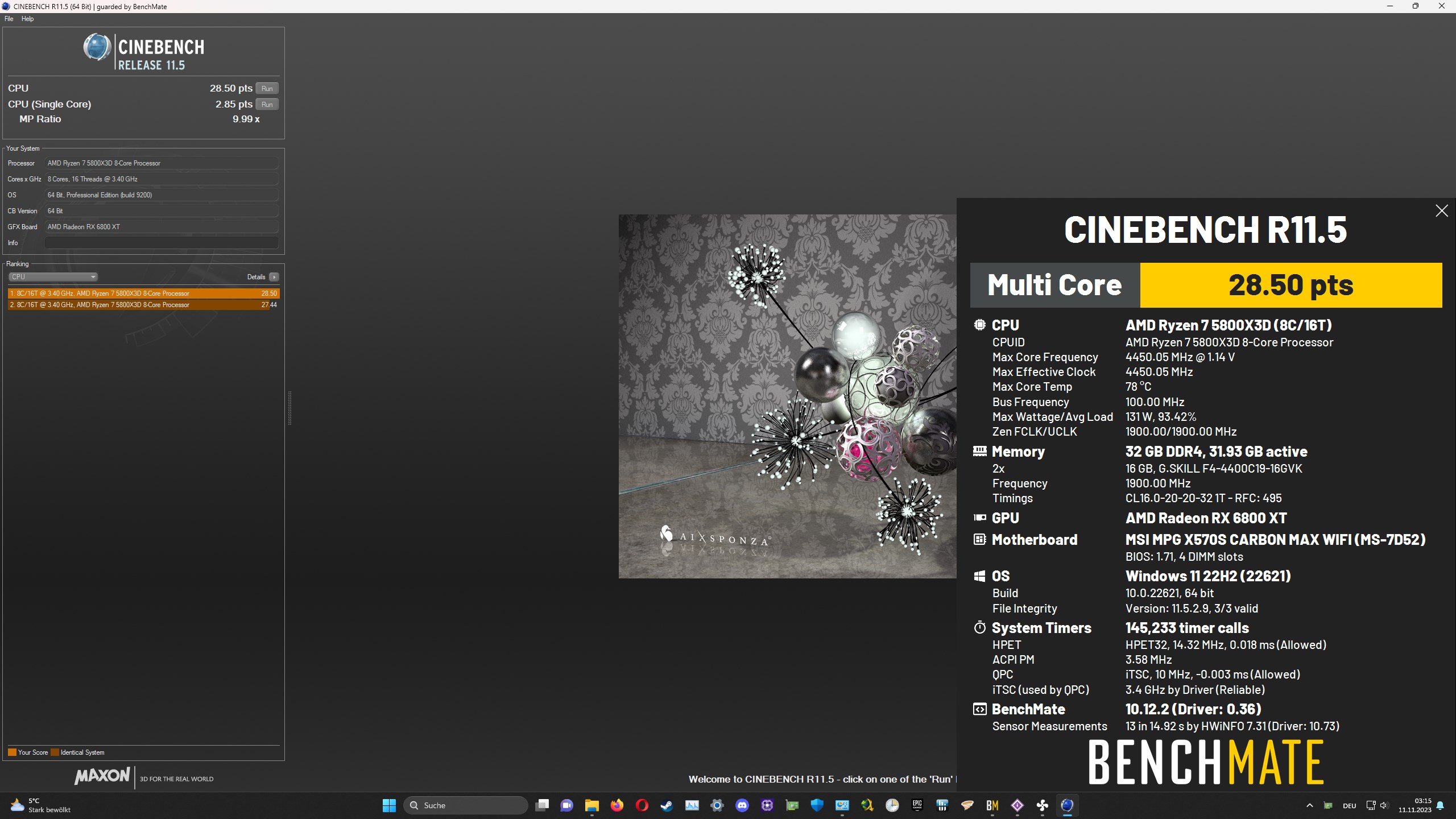Open Task View from taskbar
Screen dimensions: 1456x819
pos(542,805)
